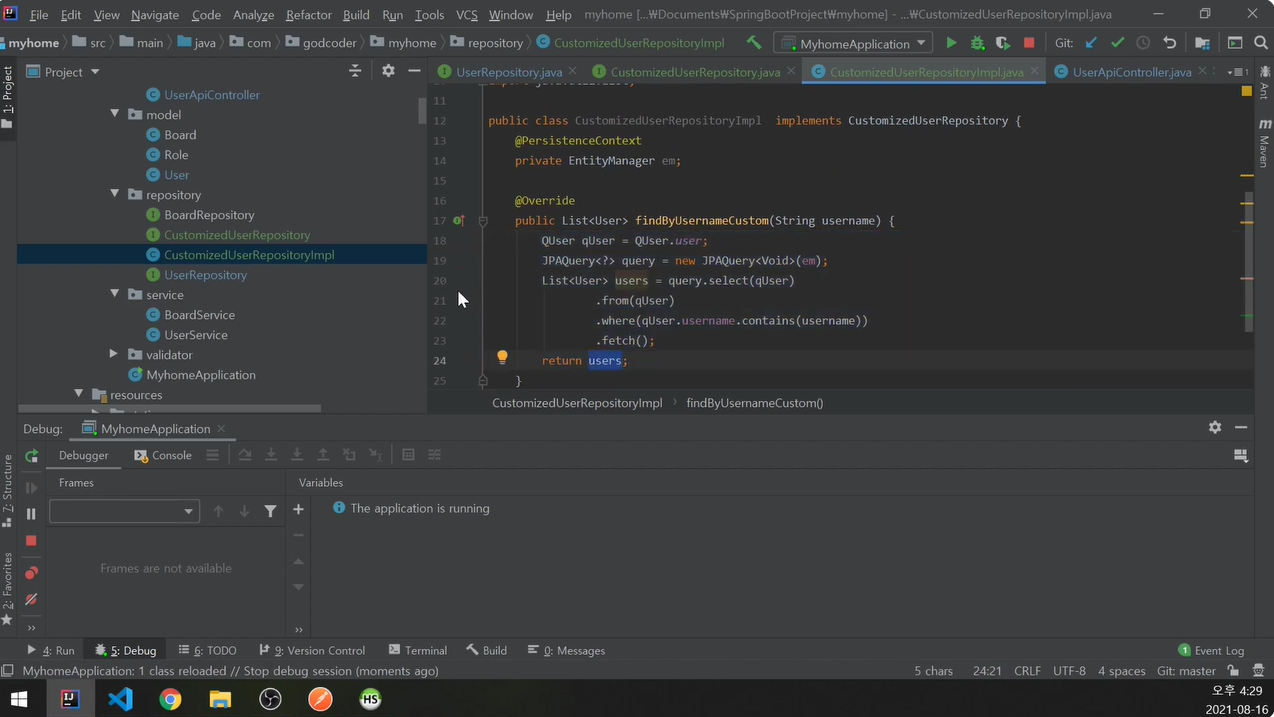The image size is (1274, 717).
Task: Toggle Structure tool window side tab
Action: 8,490
